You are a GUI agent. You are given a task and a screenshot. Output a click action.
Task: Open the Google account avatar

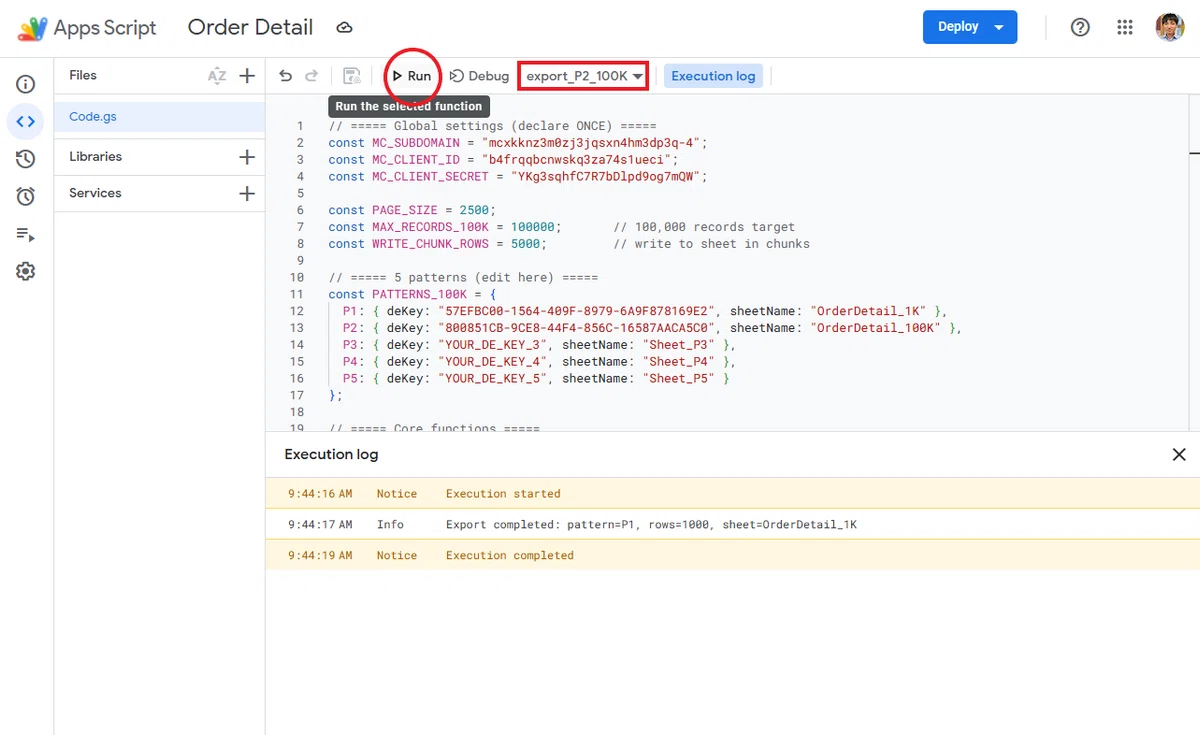point(1170,28)
